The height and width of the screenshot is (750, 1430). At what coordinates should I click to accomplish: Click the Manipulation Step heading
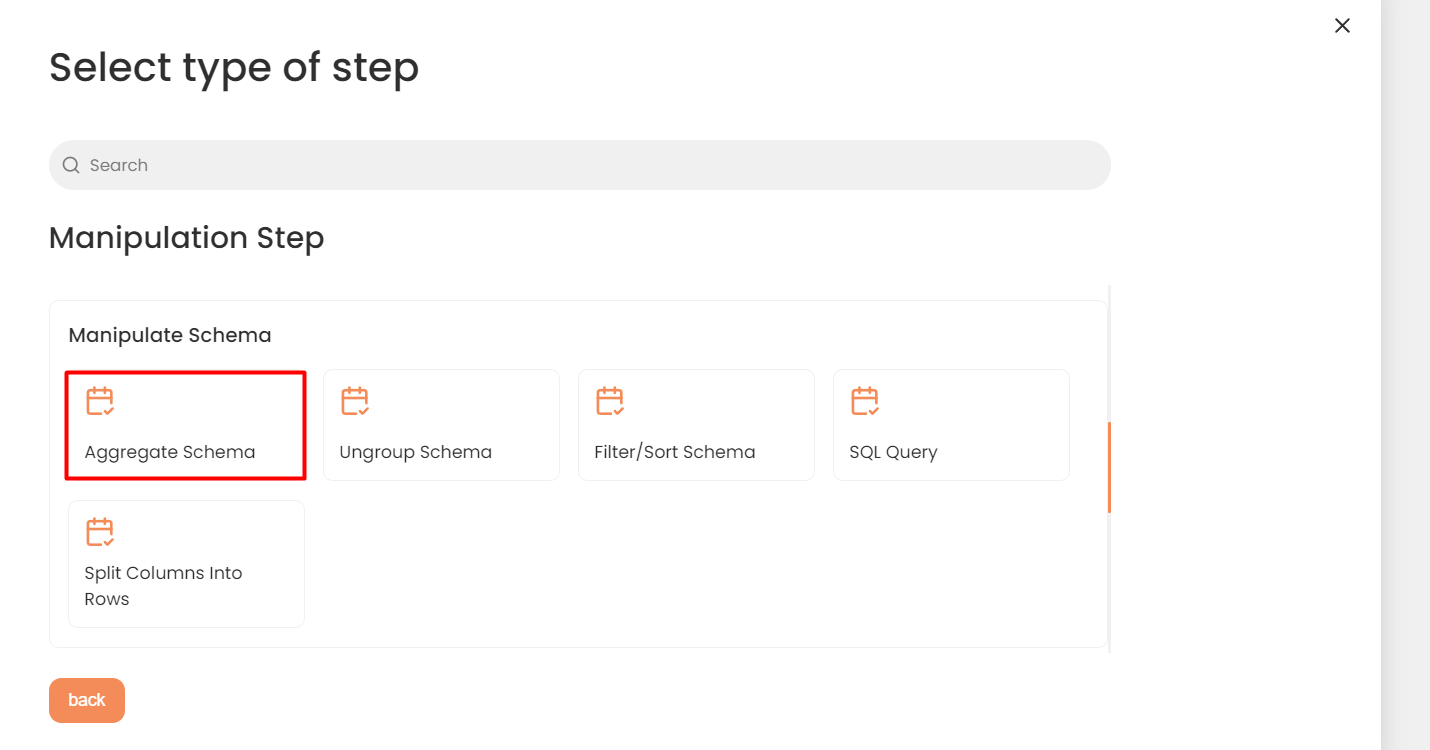click(187, 238)
